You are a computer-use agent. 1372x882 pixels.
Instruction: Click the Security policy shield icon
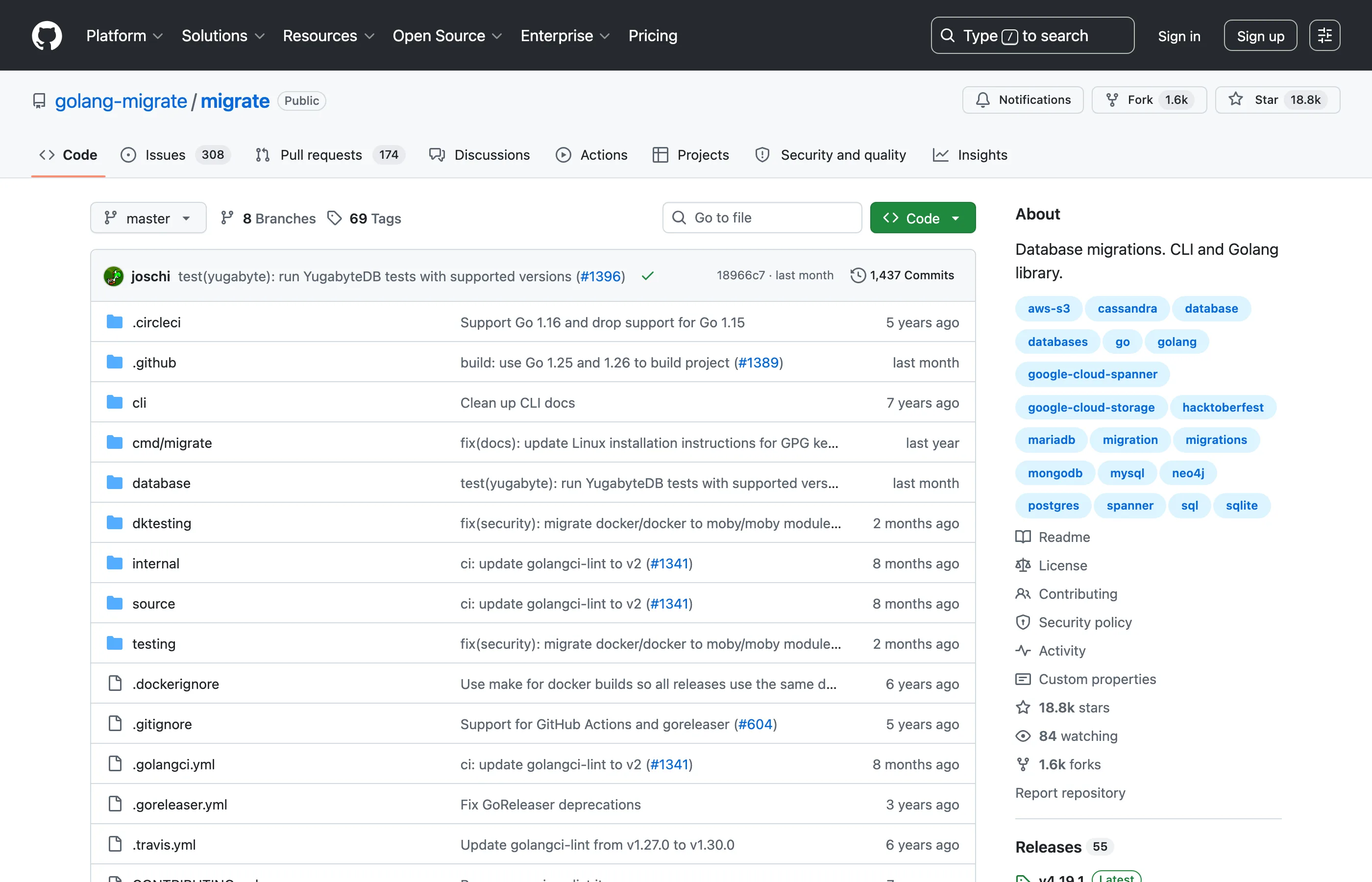tap(1023, 622)
